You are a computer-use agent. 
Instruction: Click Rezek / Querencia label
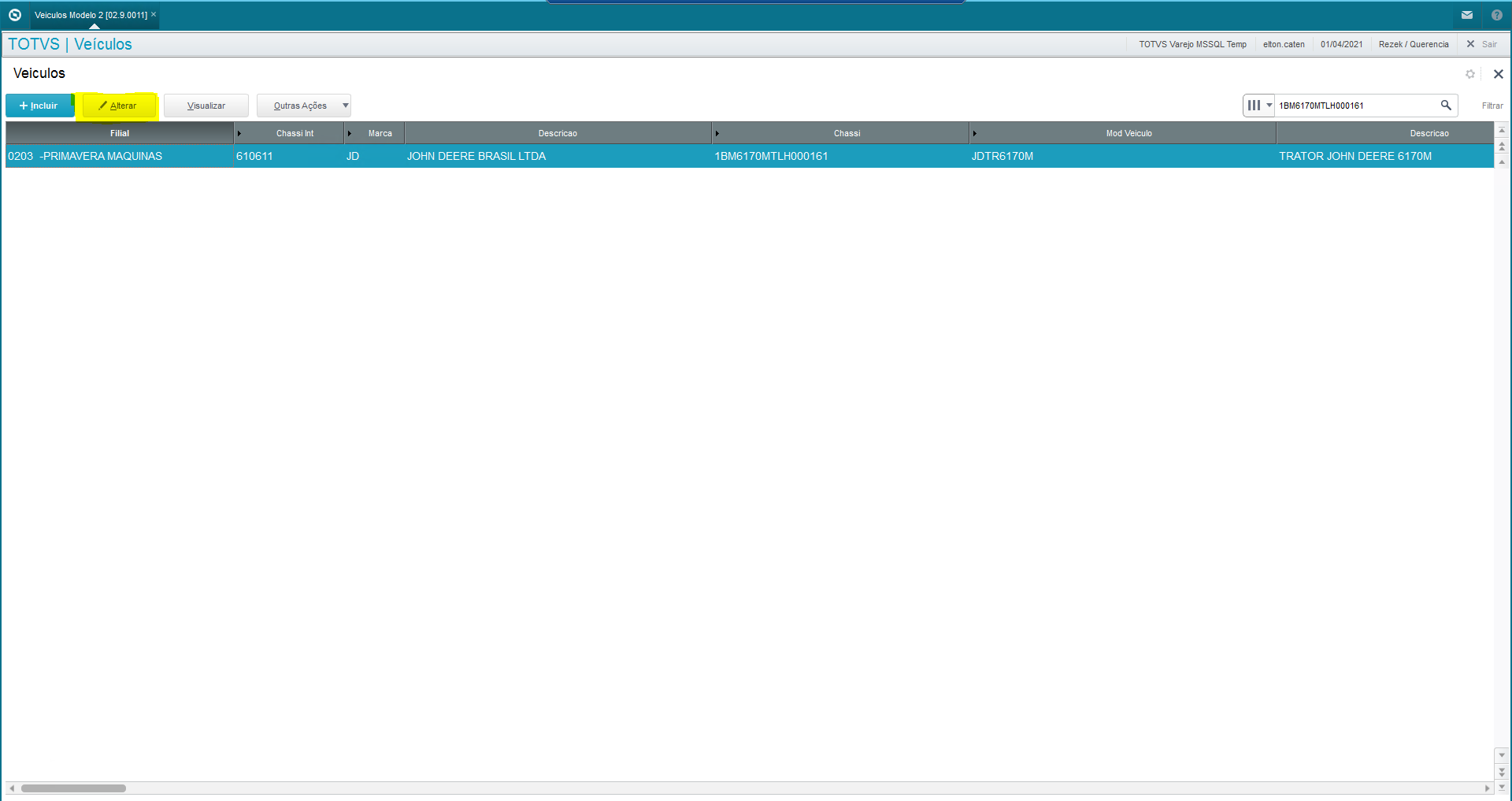pos(1414,44)
